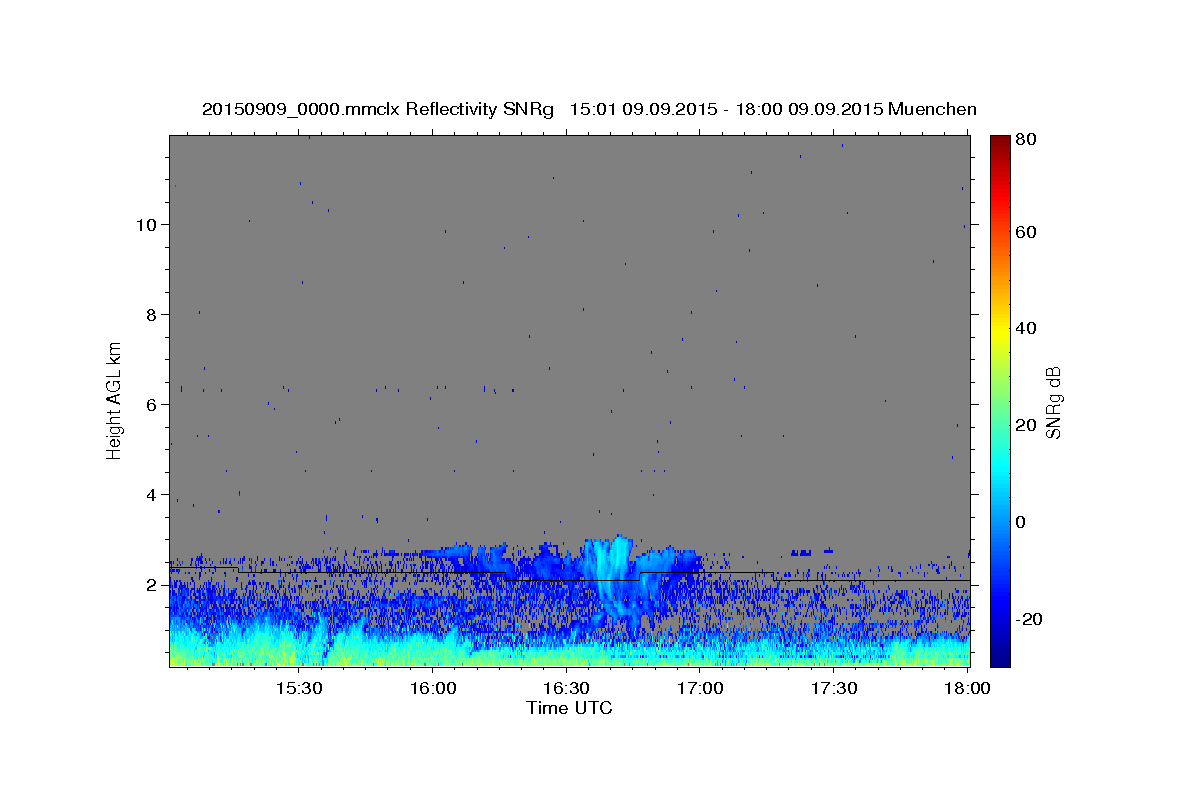Click the "Time UTC" x-axis label
This screenshot has width=1200, height=800.
569,708
